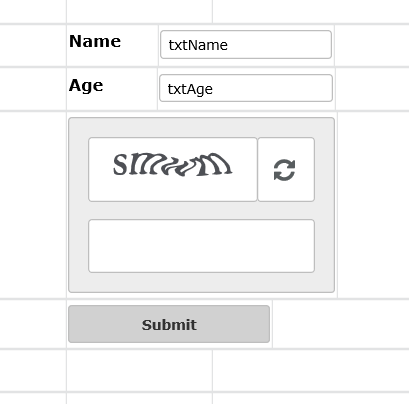This screenshot has width=409, height=404.
Task: Click gray captcha panel background below answer box
Action: [x=201, y=282]
